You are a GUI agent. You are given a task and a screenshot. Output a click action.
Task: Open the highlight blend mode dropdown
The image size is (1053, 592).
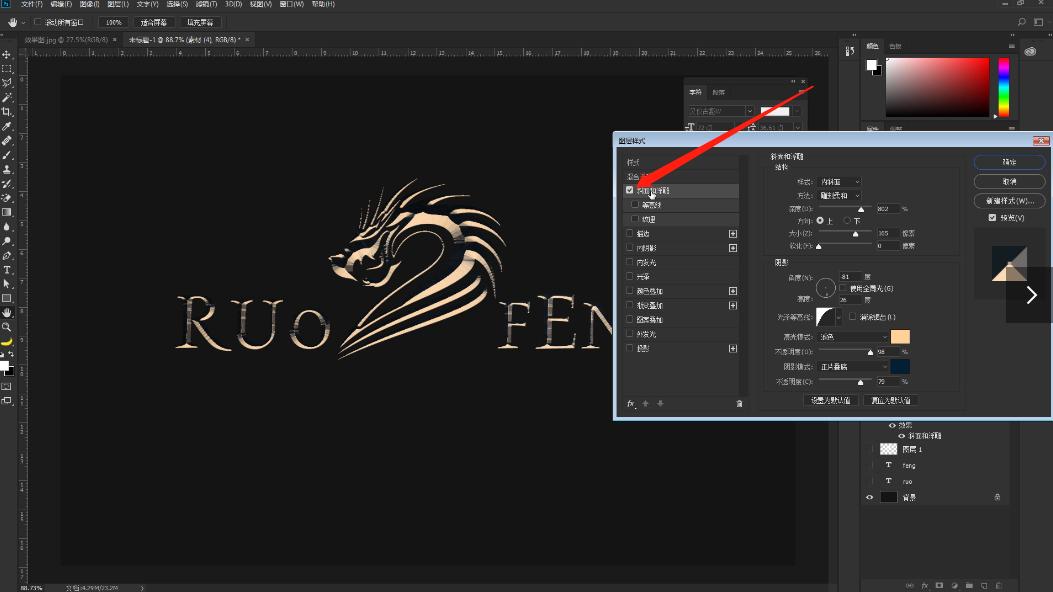coord(855,337)
